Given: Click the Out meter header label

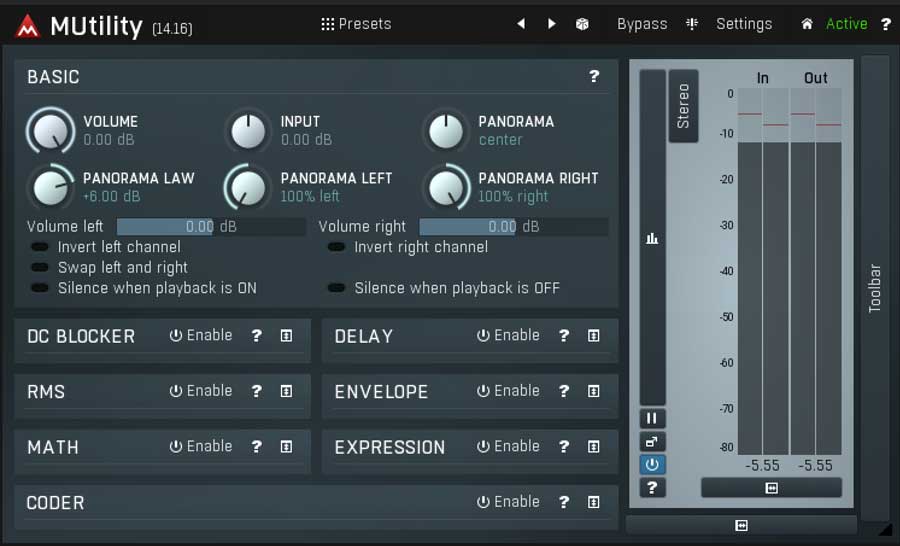Looking at the screenshot, I should pos(816,78).
